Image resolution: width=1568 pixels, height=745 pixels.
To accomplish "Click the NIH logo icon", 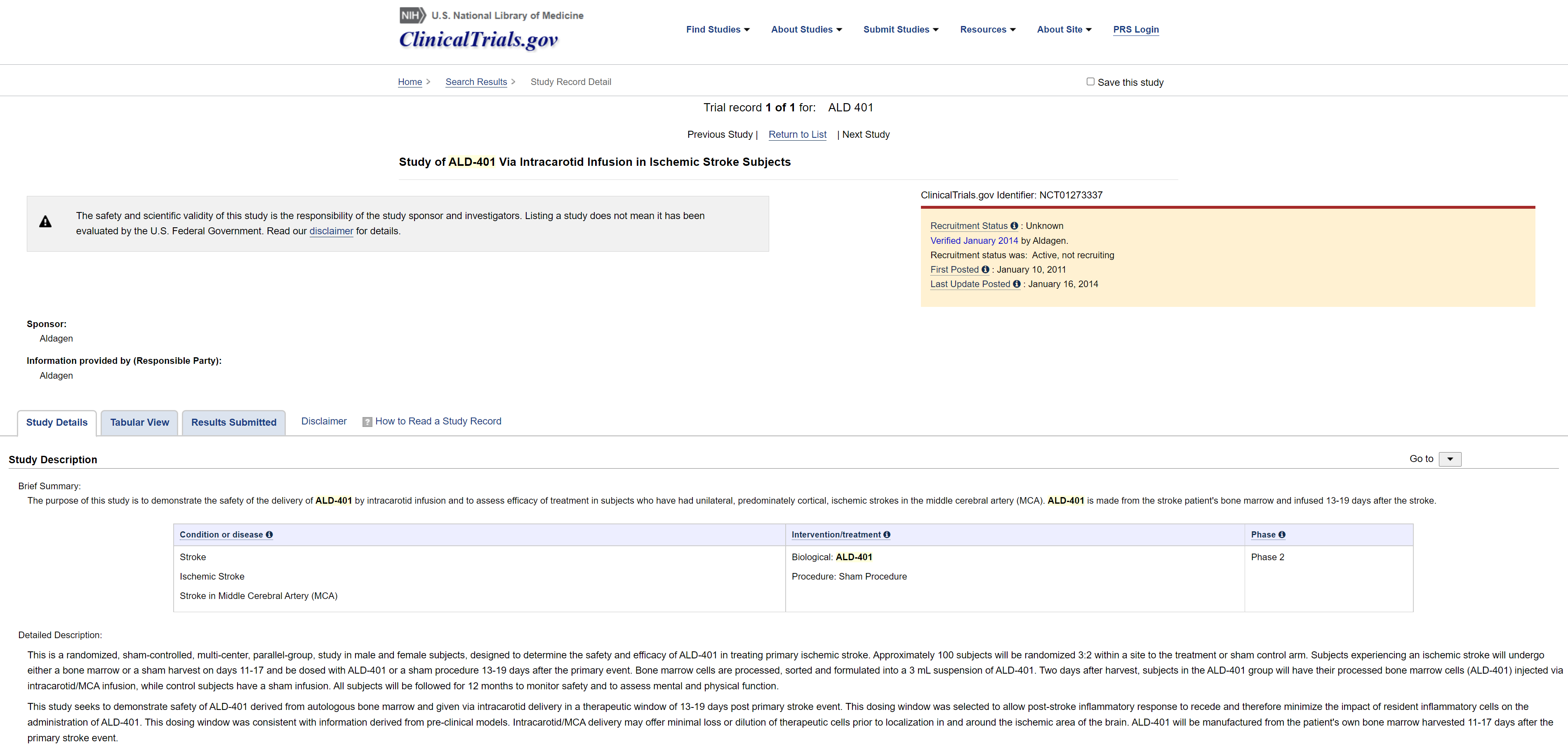I will pyautogui.click(x=413, y=15).
